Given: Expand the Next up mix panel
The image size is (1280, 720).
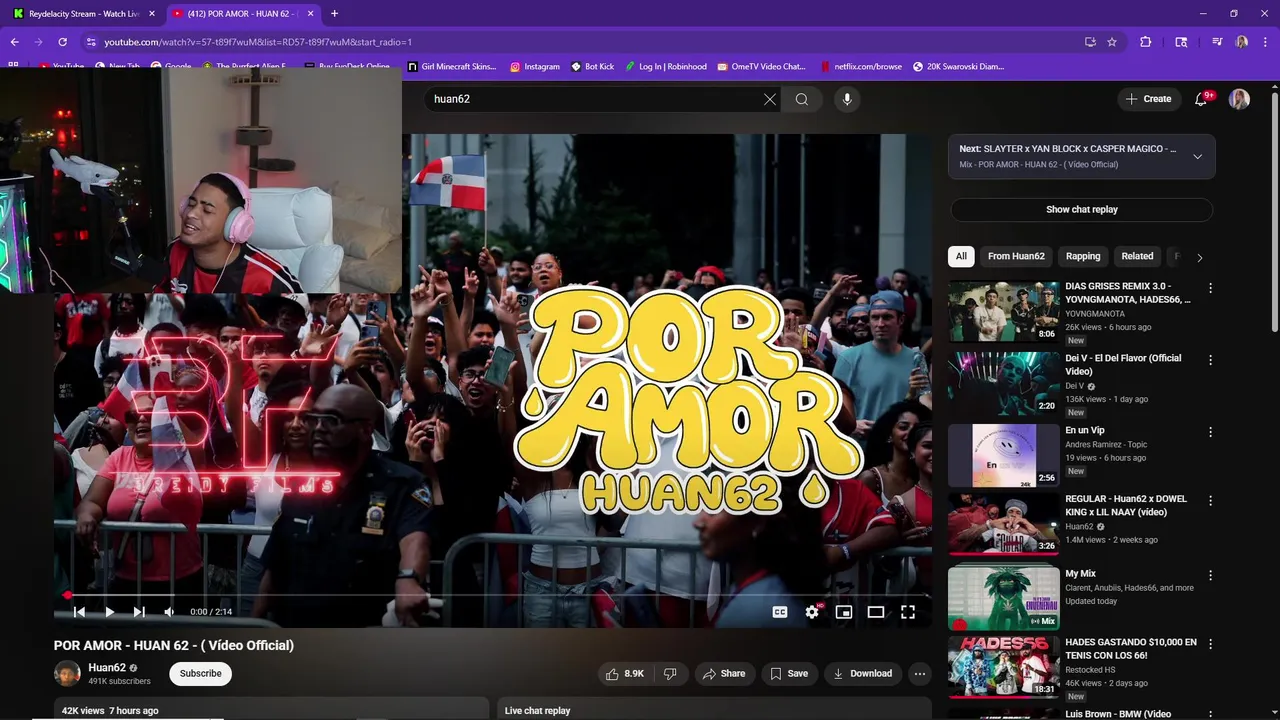Looking at the screenshot, I should tap(1197, 156).
